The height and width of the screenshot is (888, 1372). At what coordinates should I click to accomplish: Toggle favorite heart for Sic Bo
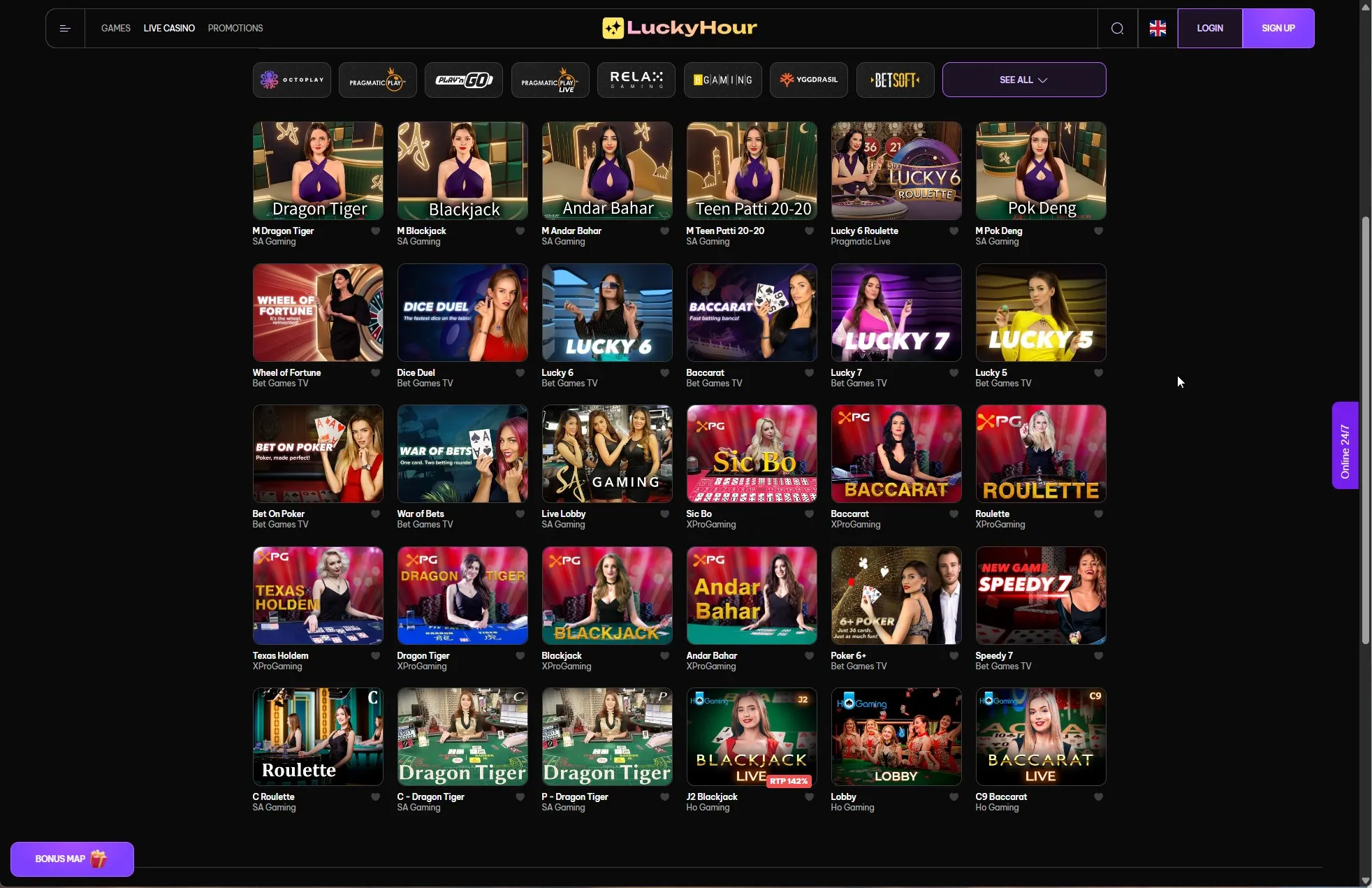(x=810, y=514)
